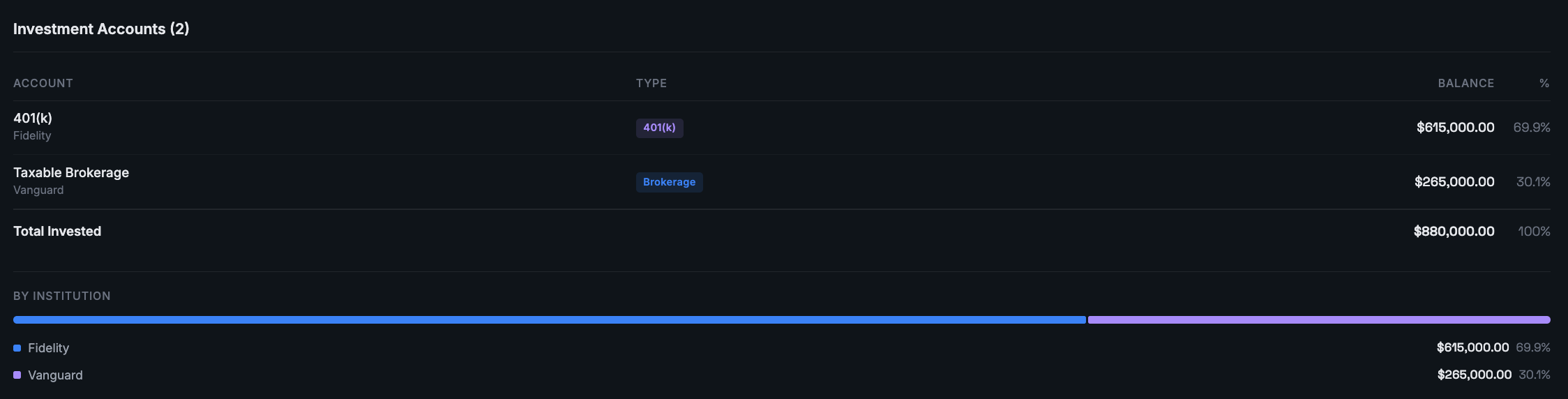
Task: Click the purple Vanguard bar segment
Action: click(1318, 320)
